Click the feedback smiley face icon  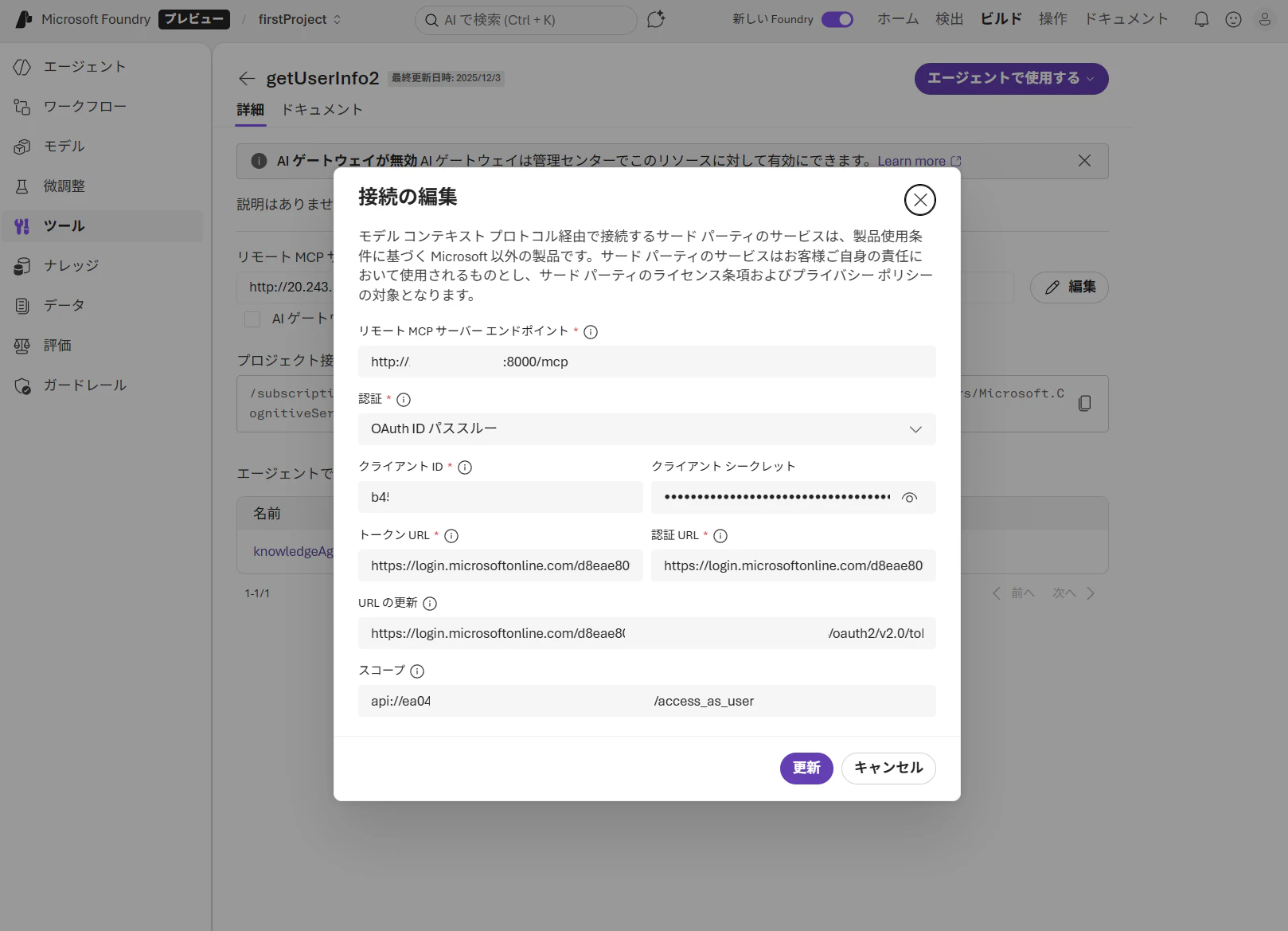[x=1233, y=20]
